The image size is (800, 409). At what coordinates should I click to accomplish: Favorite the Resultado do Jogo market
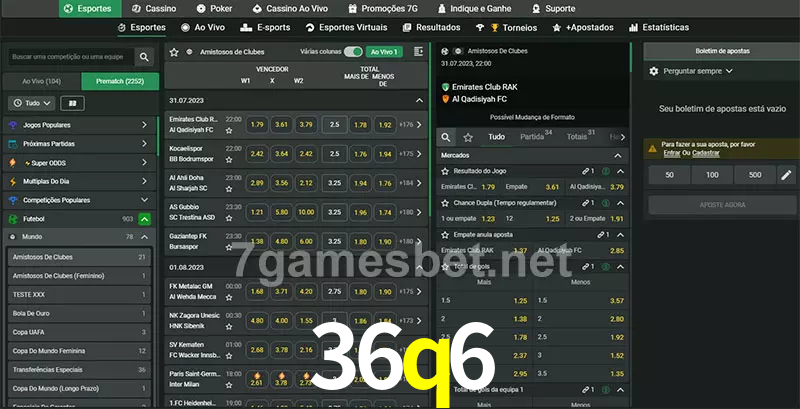(445, 171)
